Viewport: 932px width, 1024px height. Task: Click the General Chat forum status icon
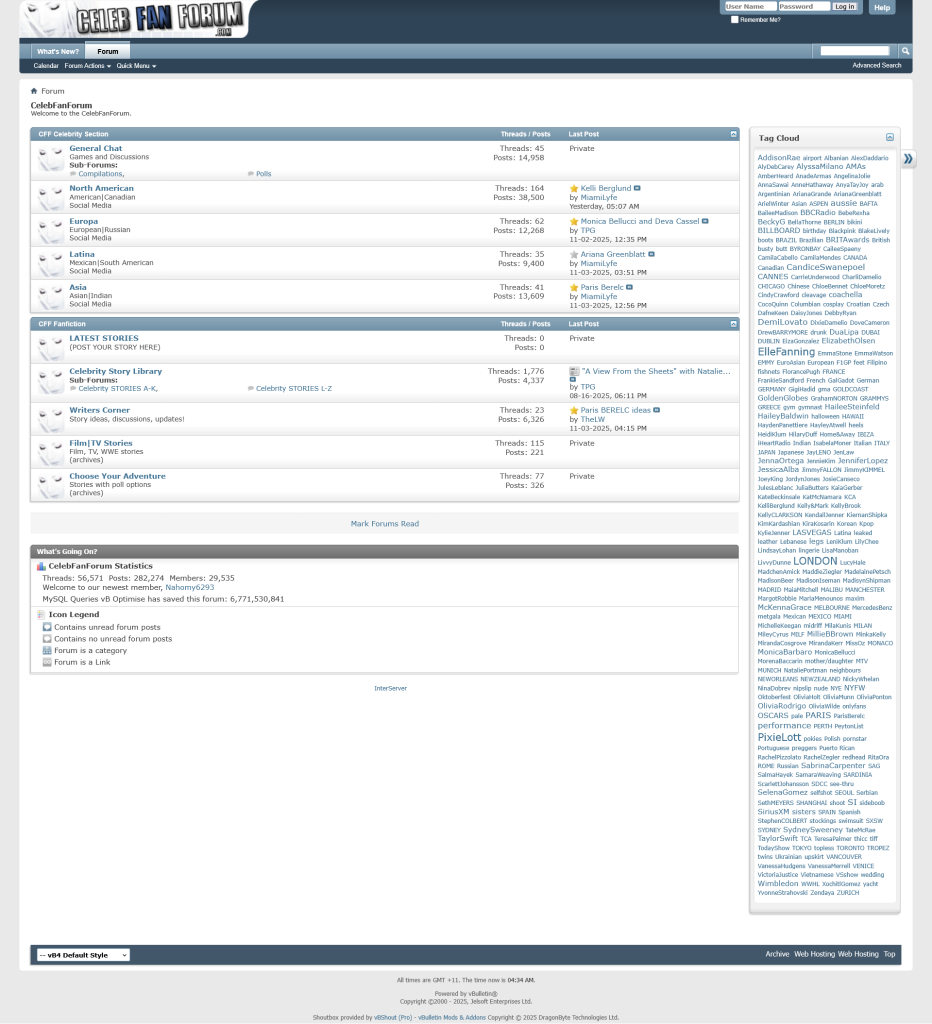(x=50, y=158)
